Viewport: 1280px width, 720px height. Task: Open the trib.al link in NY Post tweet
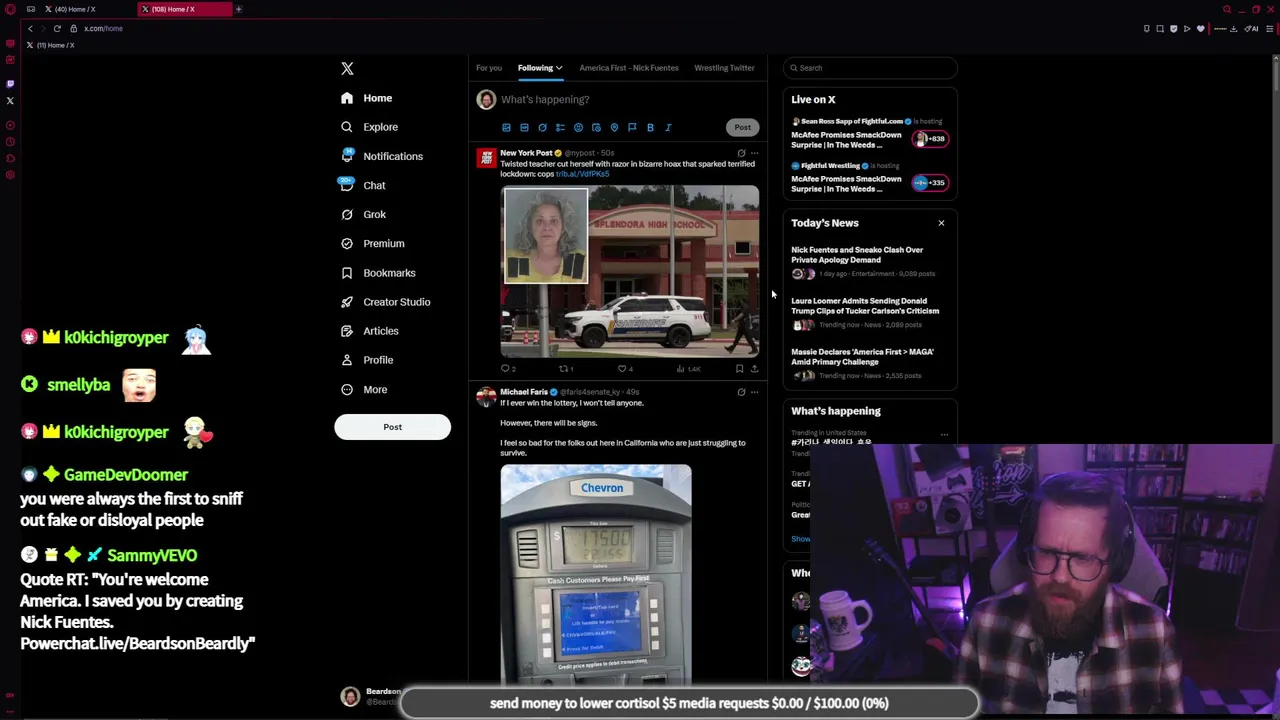pyautogui.click(x=582, y=174)
